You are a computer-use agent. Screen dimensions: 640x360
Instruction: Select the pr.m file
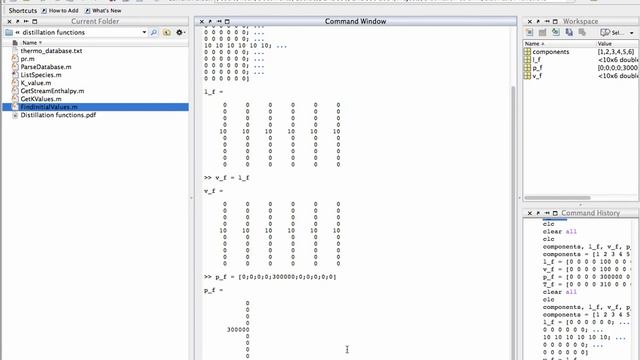(x=27, y=59)
